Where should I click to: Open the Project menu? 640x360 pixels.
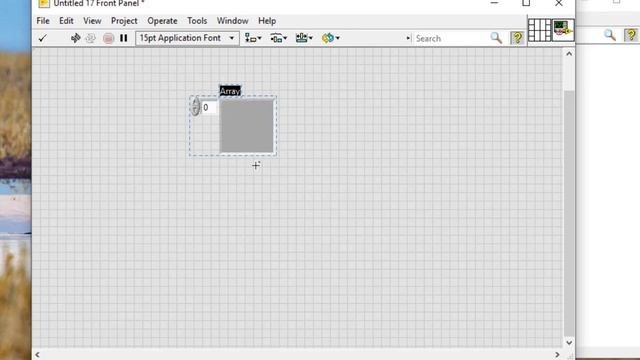coord(124,21)
